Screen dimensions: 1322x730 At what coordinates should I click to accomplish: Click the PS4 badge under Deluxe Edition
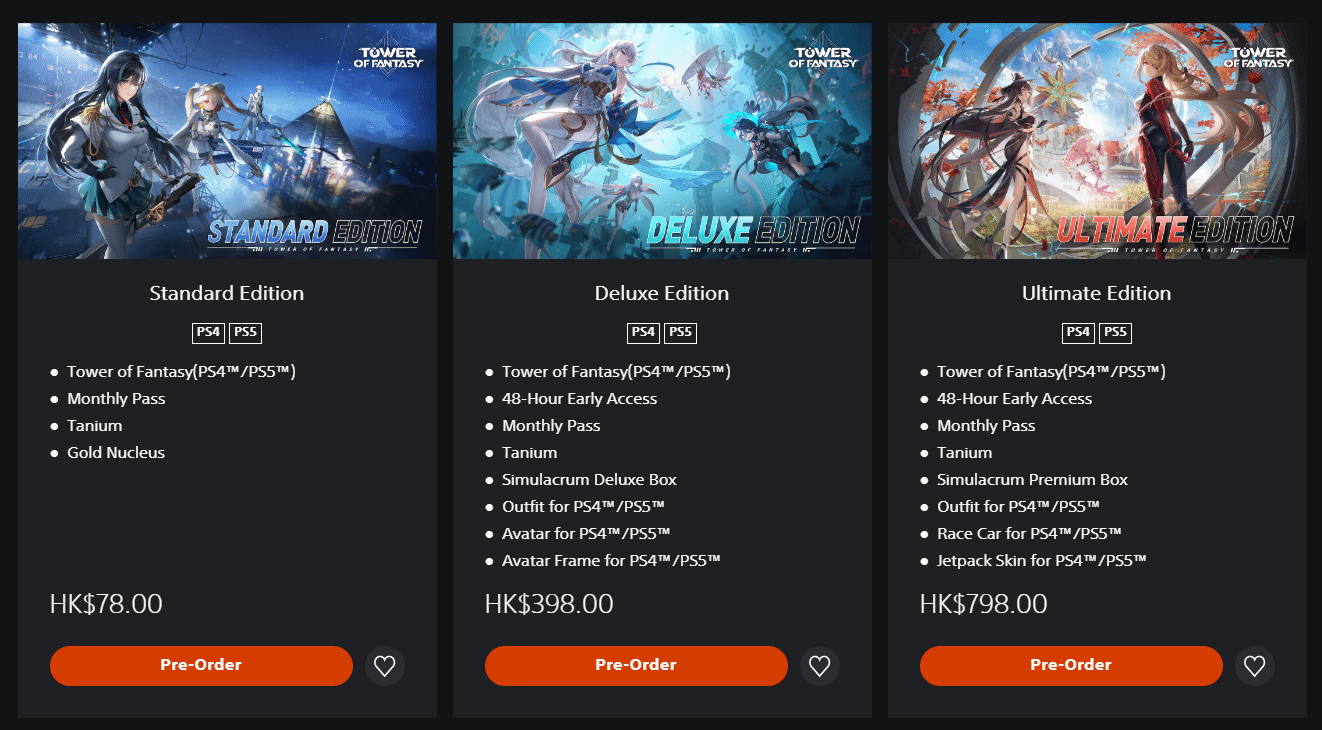pos(644,333)
